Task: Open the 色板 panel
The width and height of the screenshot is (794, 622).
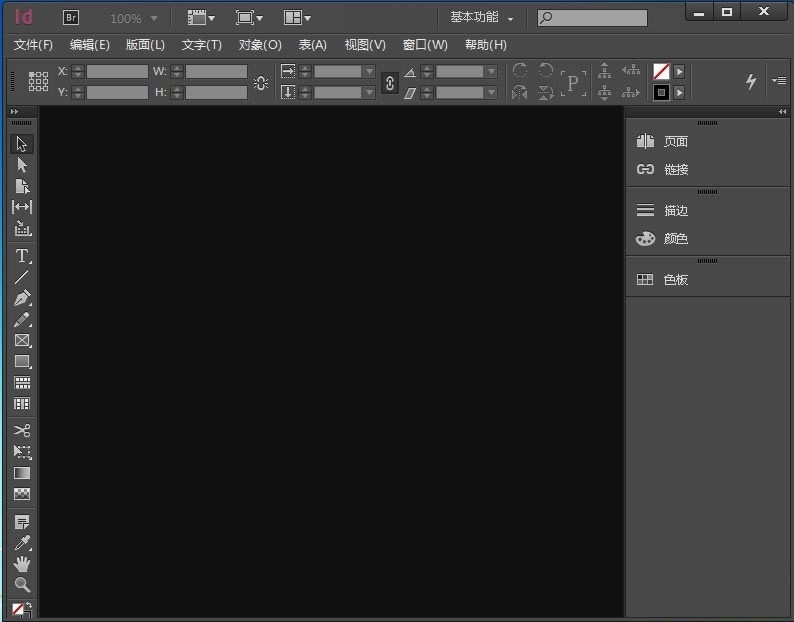Action: [x=662, y=280]
